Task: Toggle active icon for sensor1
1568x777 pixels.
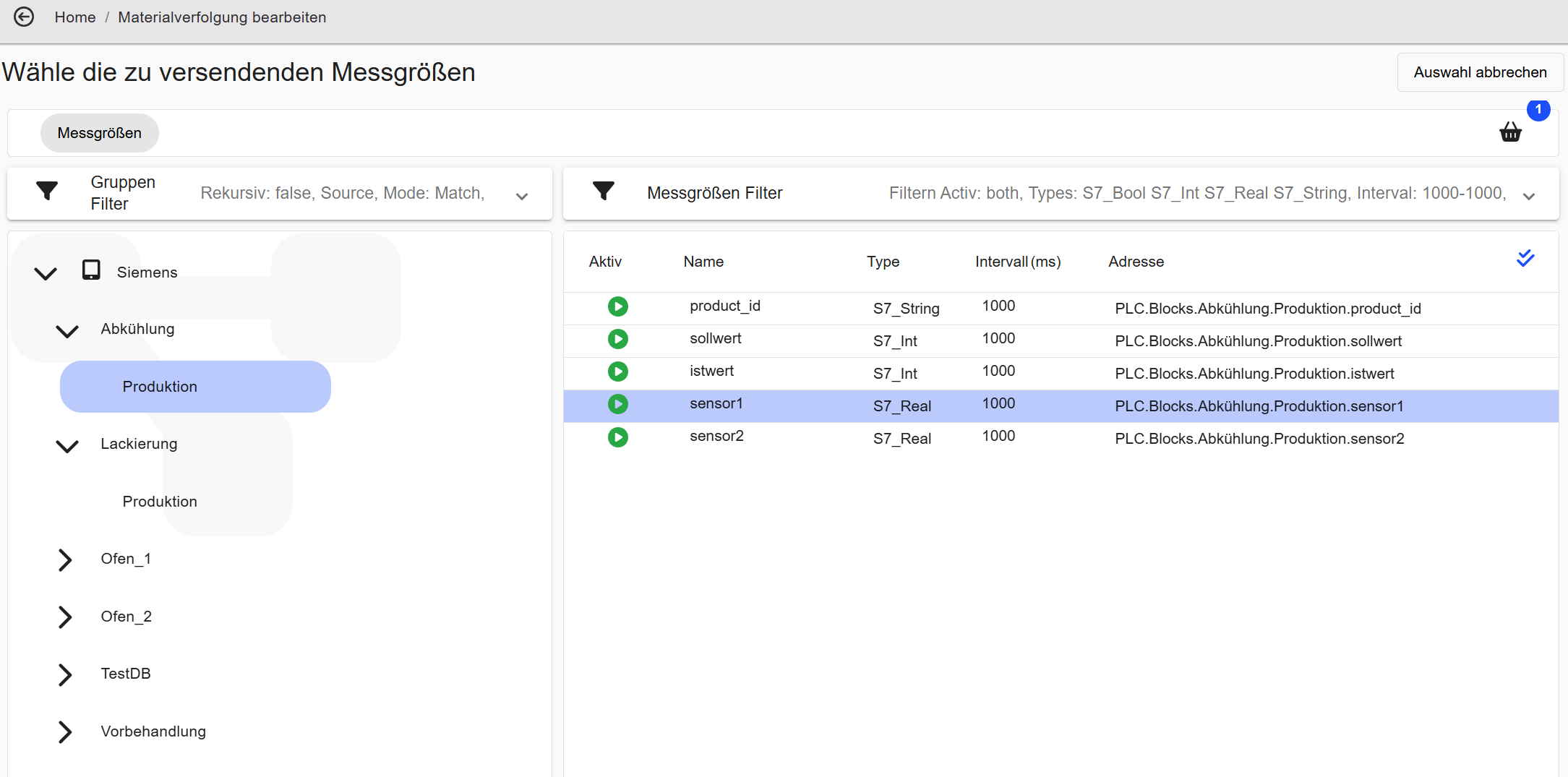Action: 618,404
